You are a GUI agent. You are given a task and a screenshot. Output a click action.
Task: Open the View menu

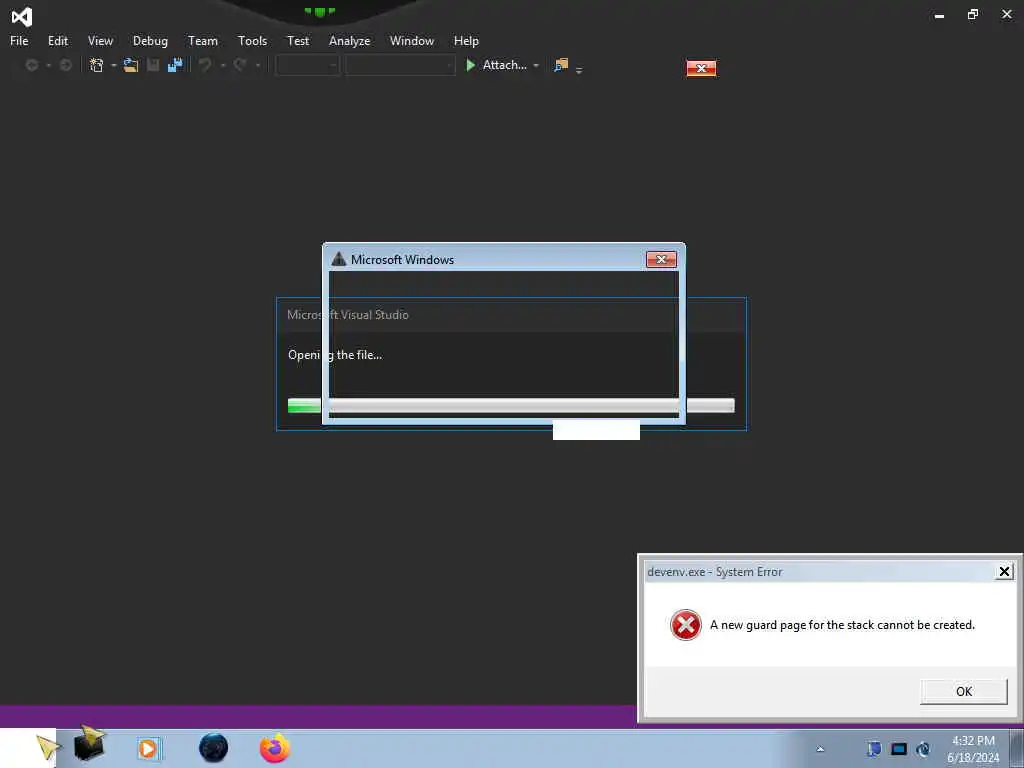[x=100, y=40]
